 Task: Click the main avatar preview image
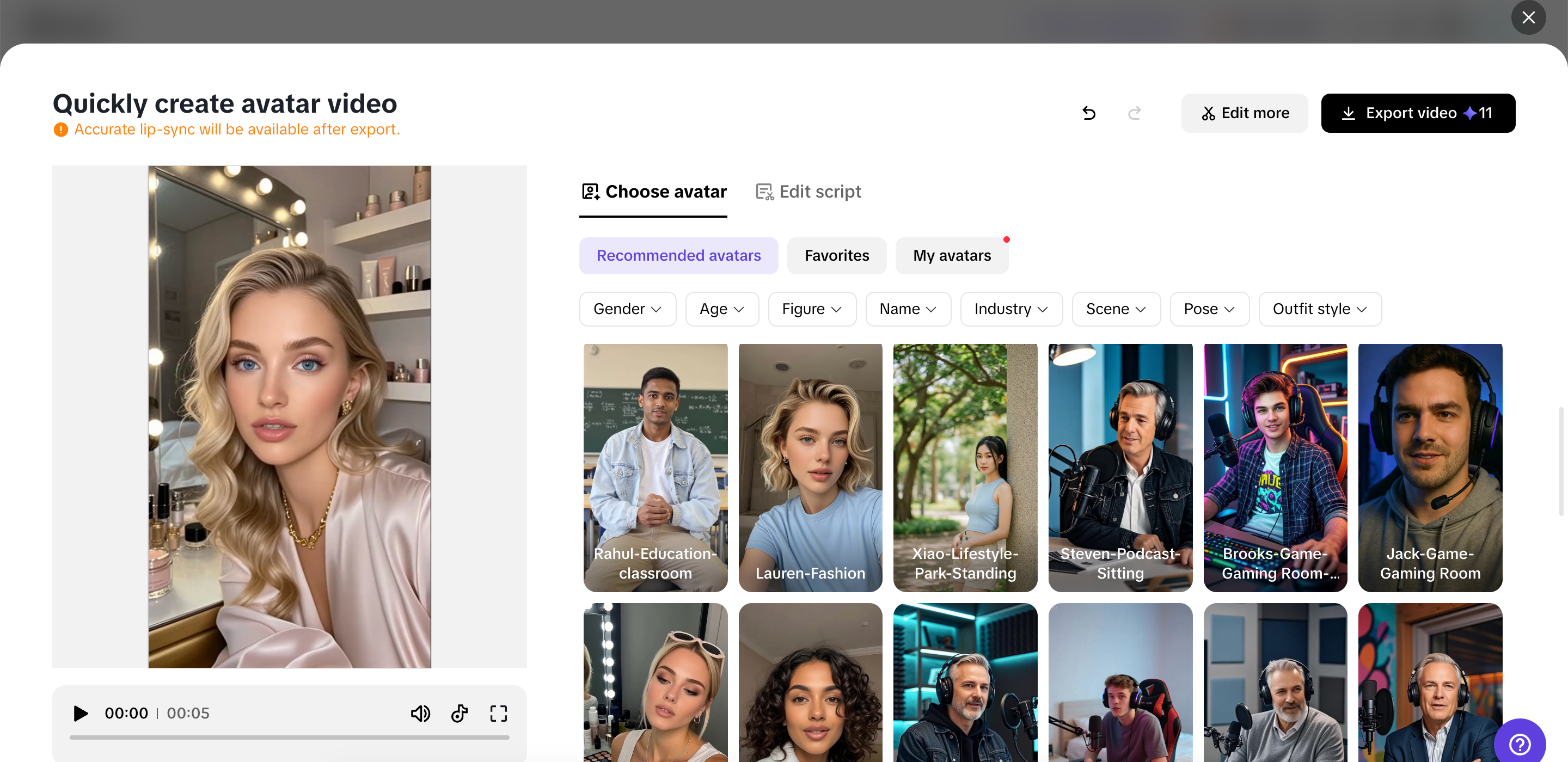point(289,416)
